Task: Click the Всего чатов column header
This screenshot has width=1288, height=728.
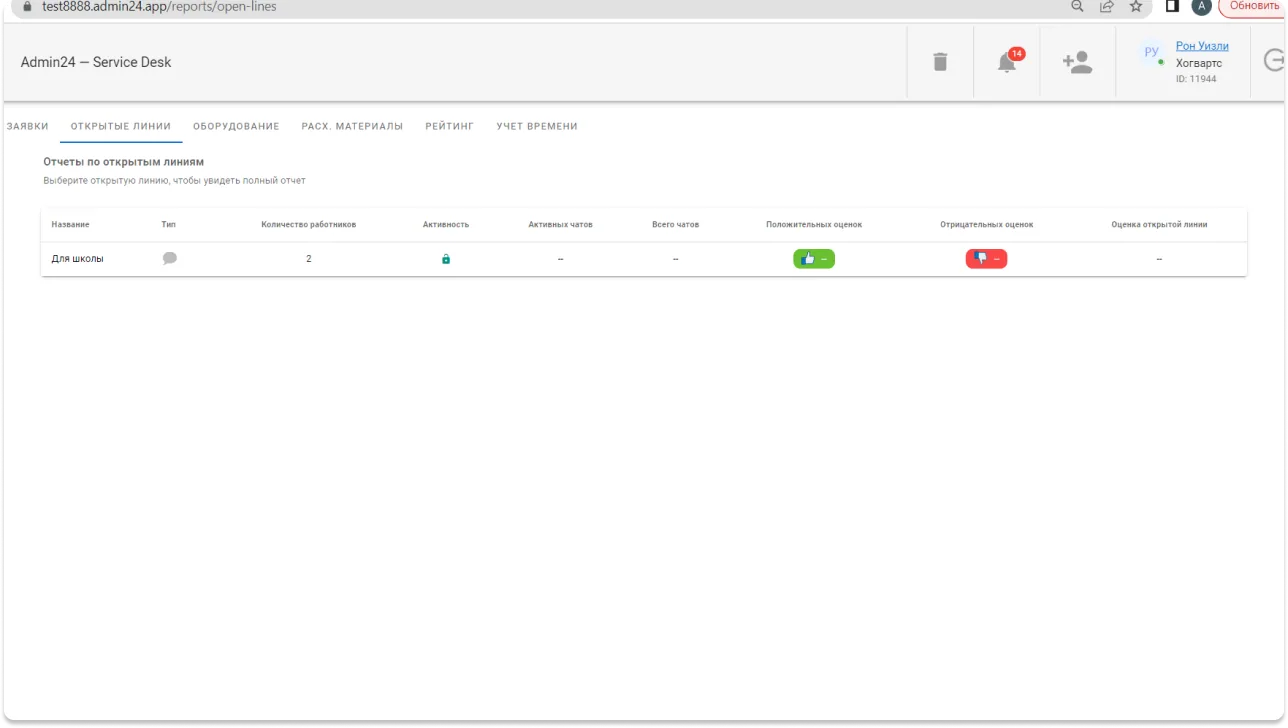Action: (675, 225)
